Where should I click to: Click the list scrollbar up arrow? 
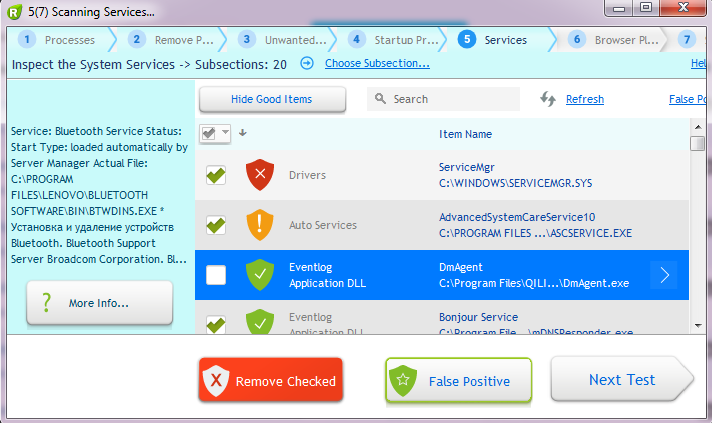coord(698,127)
